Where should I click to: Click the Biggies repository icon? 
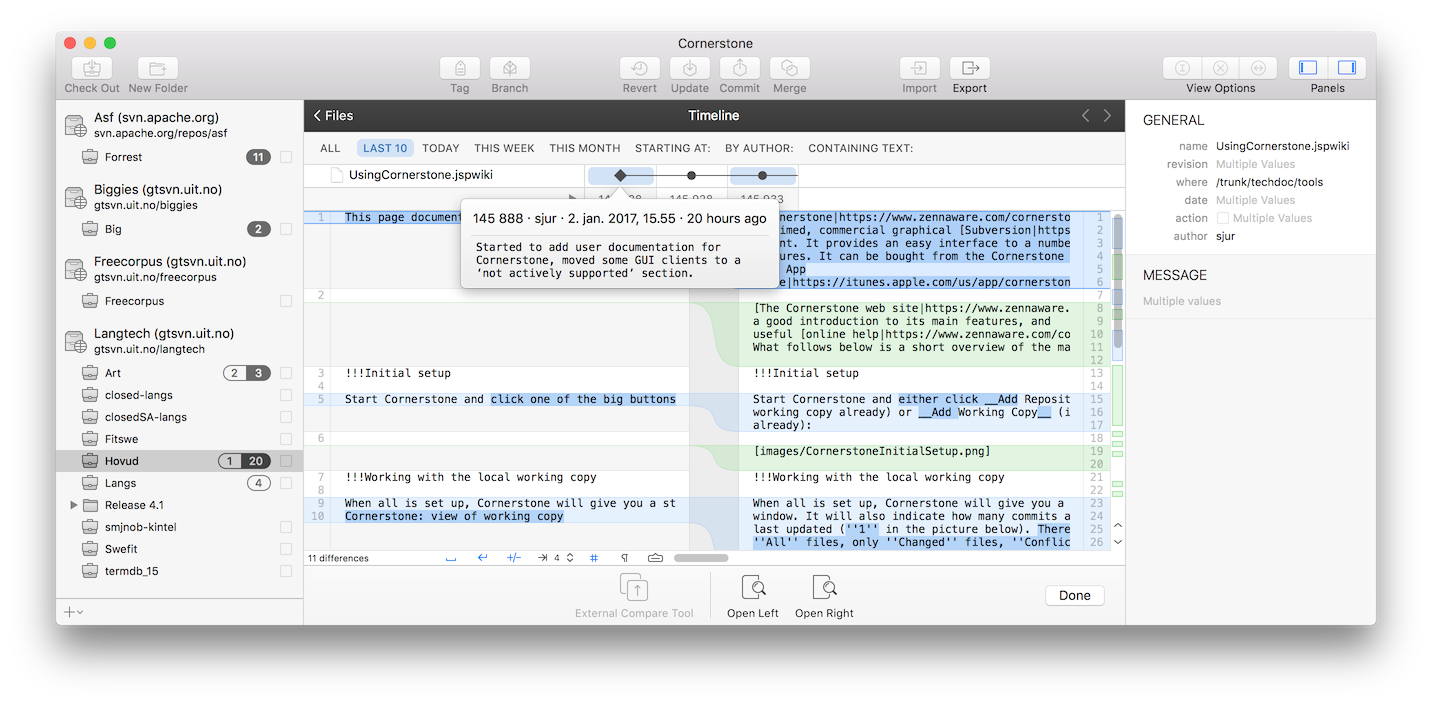click(76, 197)
